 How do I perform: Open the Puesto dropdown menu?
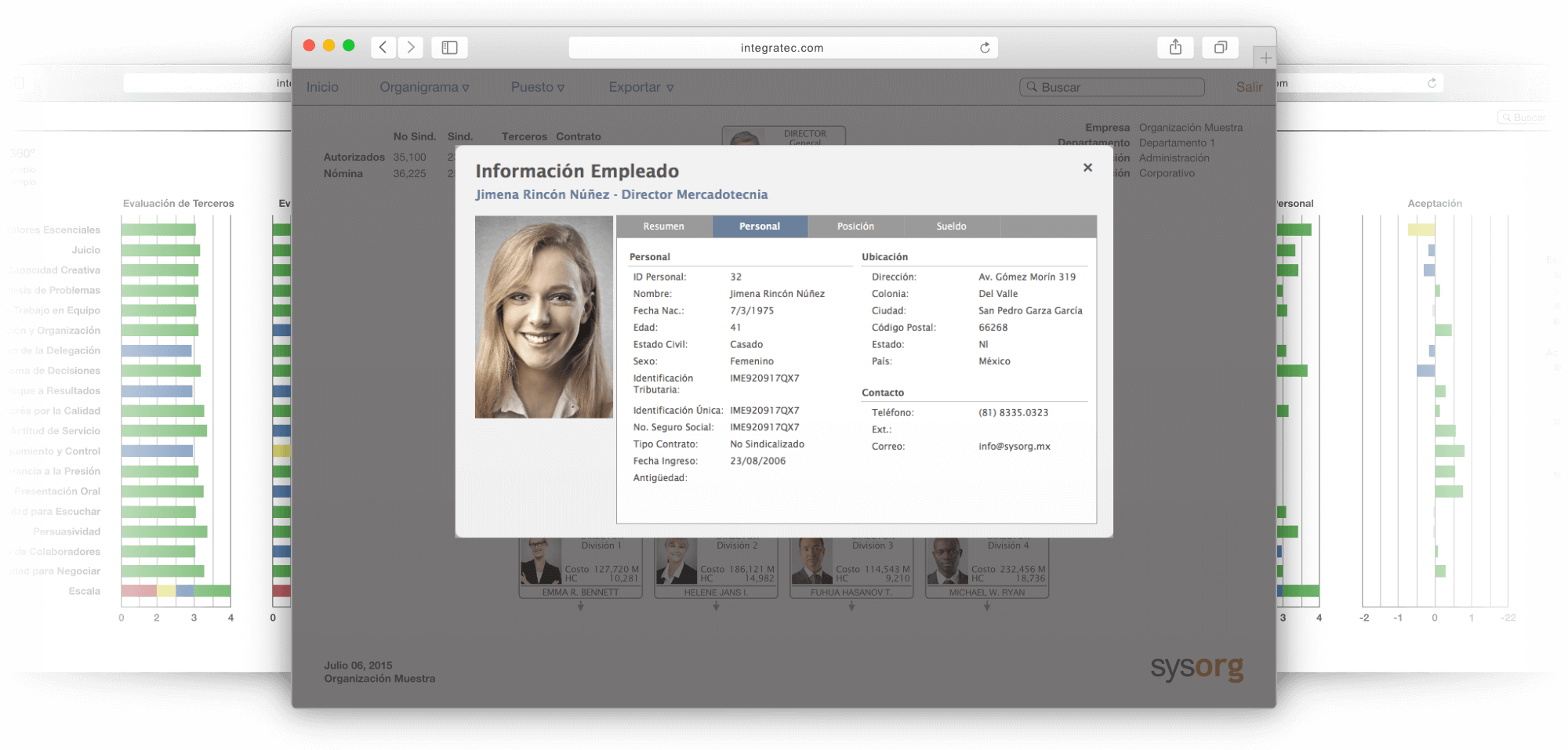(x=538, y=87)
